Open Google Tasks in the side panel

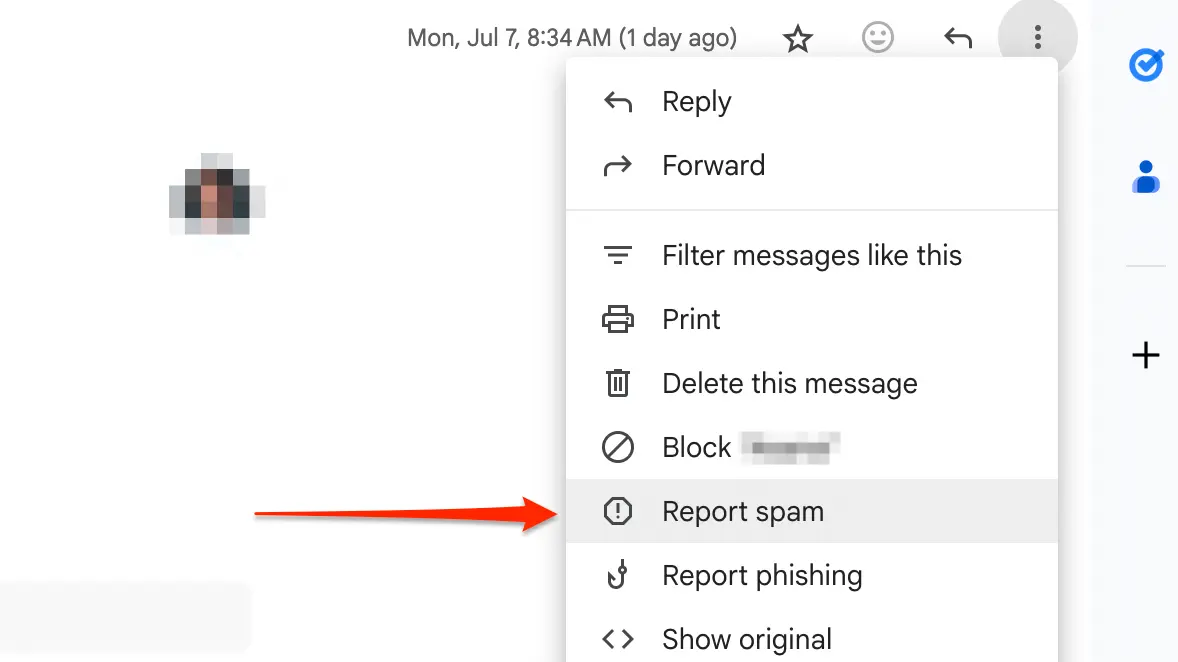[1146, 64]
